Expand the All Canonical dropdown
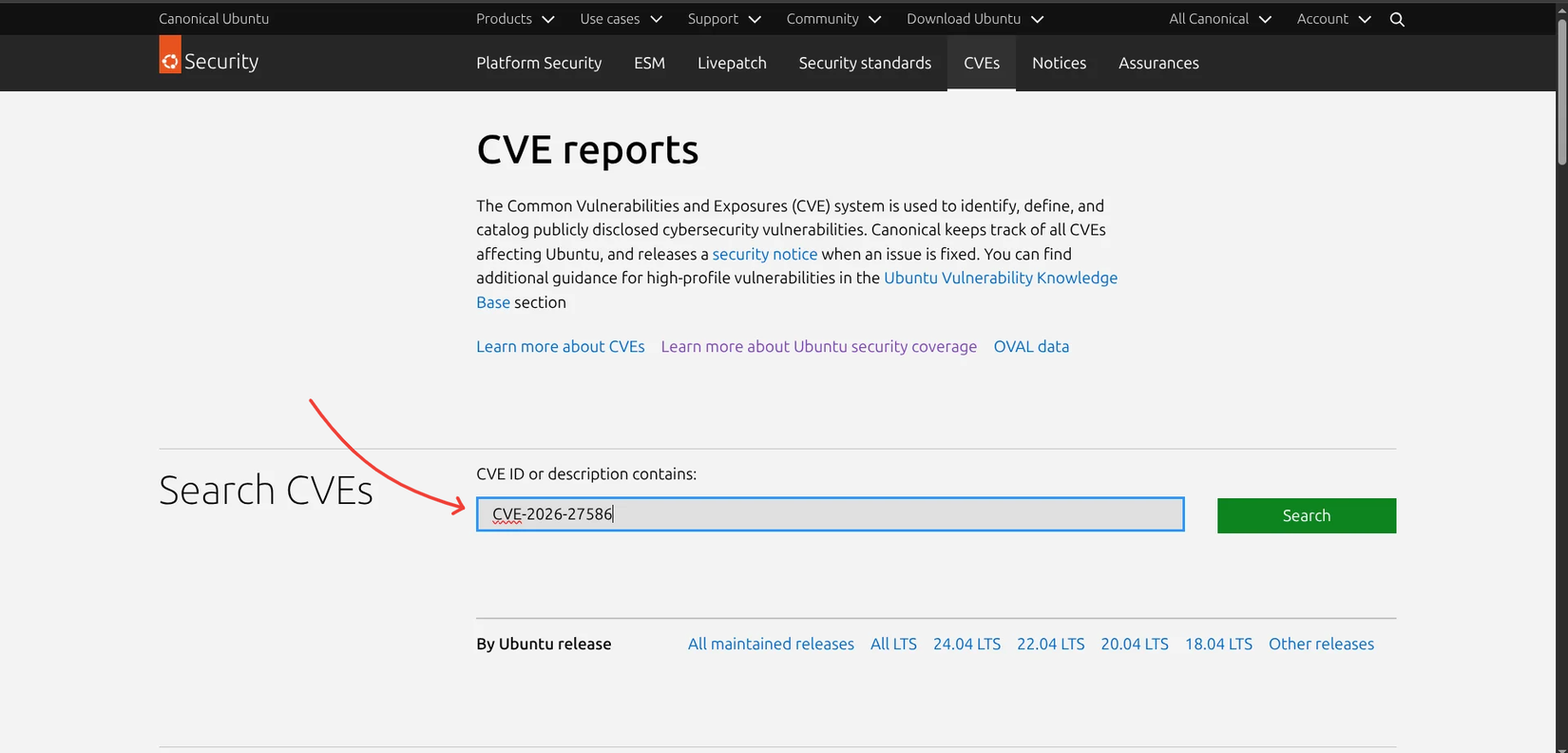This screenshot has width=1568, height=753. pos(1220,19)
